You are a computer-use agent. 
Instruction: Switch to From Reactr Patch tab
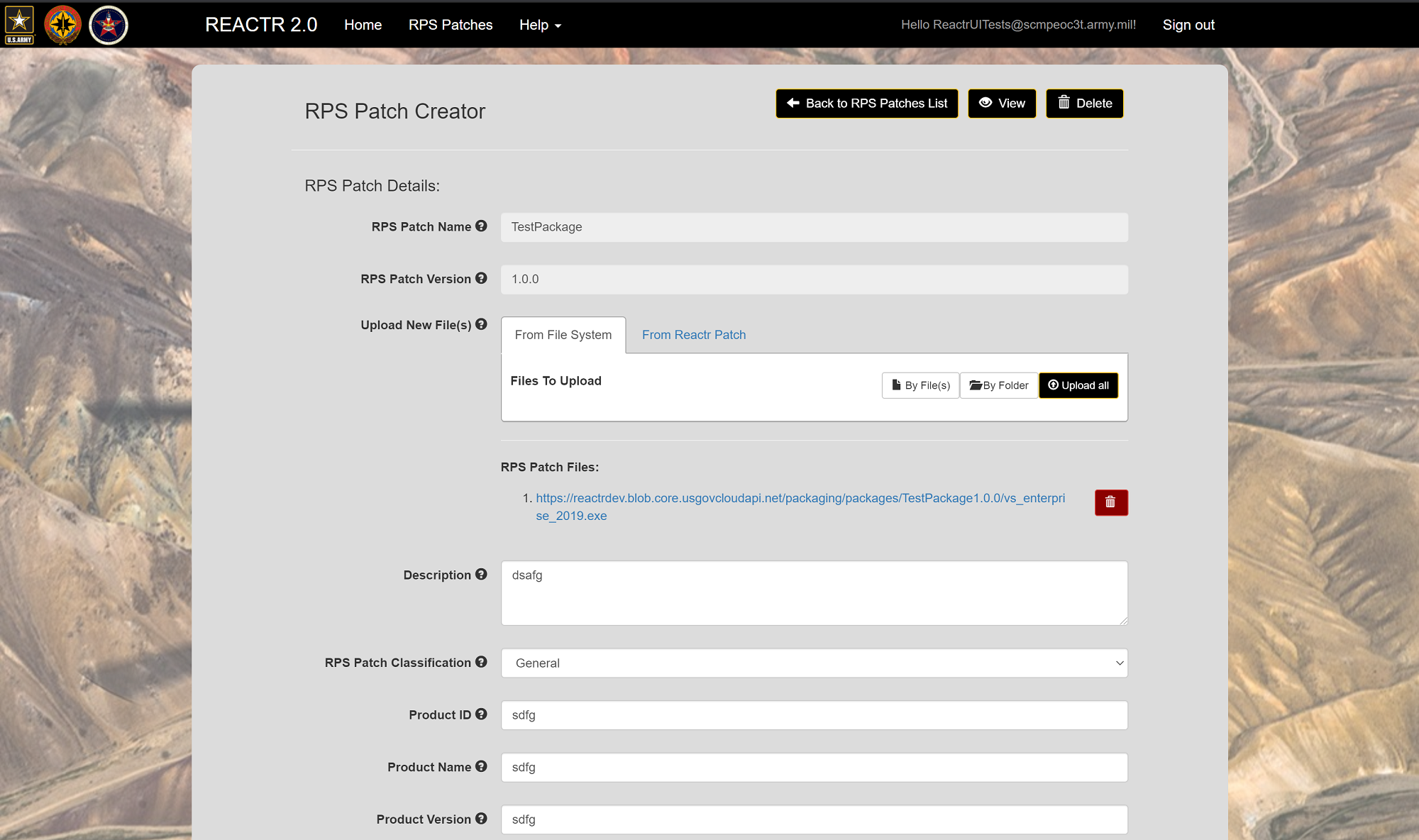pyautogui.click(x=693, y=335)
